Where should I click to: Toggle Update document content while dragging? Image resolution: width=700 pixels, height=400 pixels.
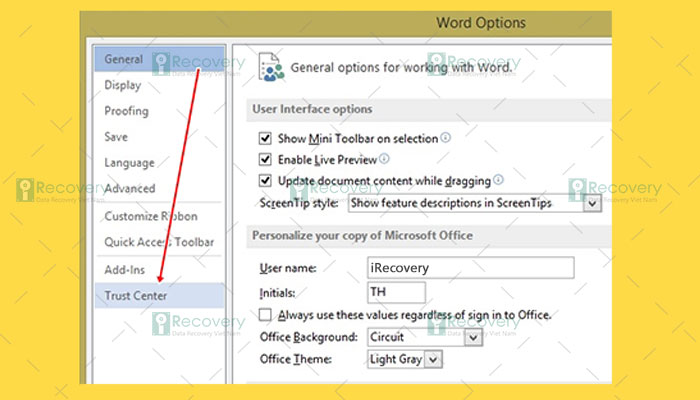coord(265,180)
